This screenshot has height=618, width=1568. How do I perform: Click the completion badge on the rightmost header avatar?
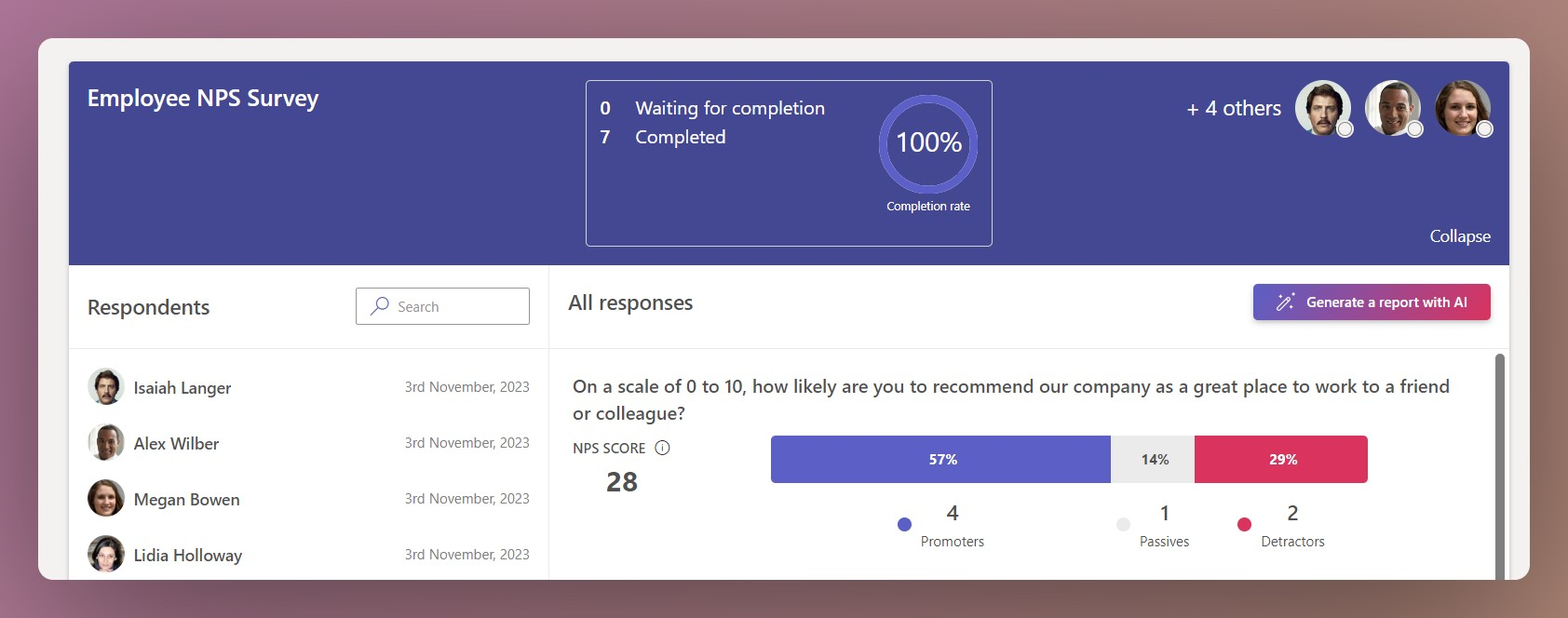click(x=1485, y=128)
